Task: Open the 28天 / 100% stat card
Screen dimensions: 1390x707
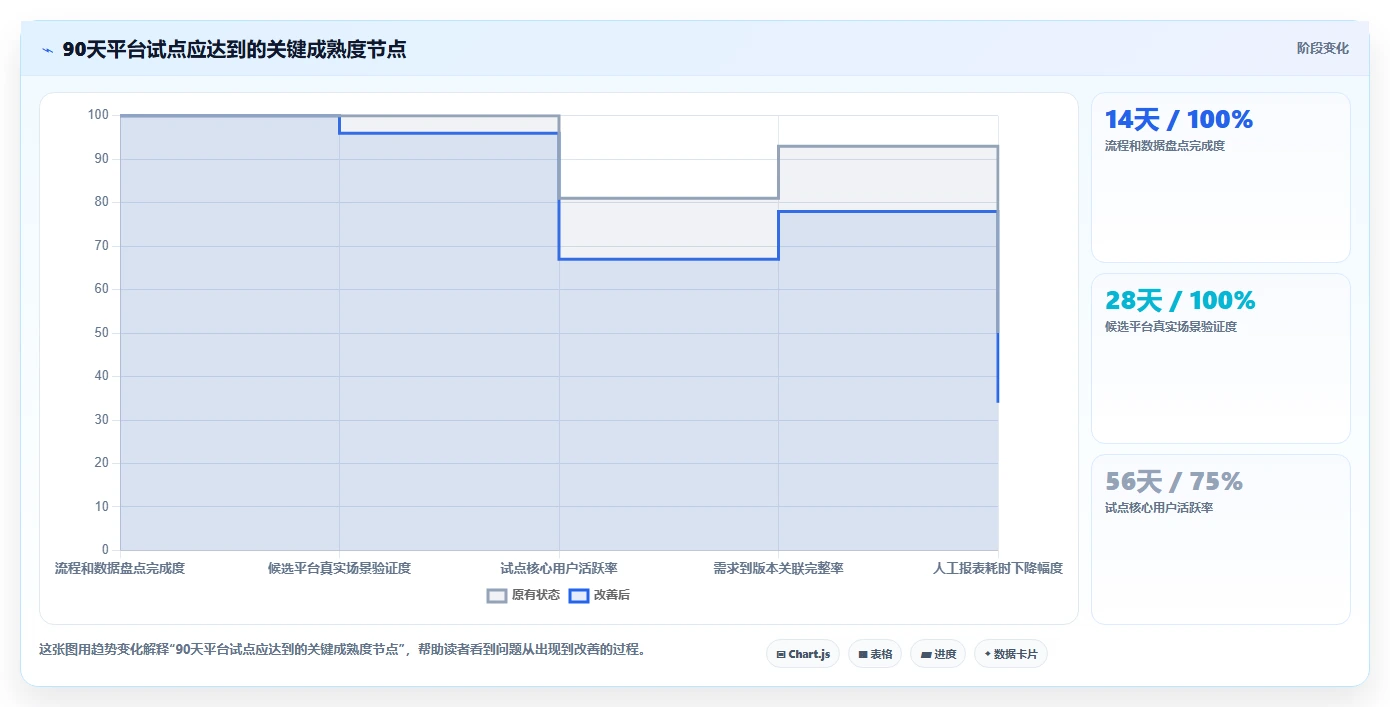Action: (1221, 359)
